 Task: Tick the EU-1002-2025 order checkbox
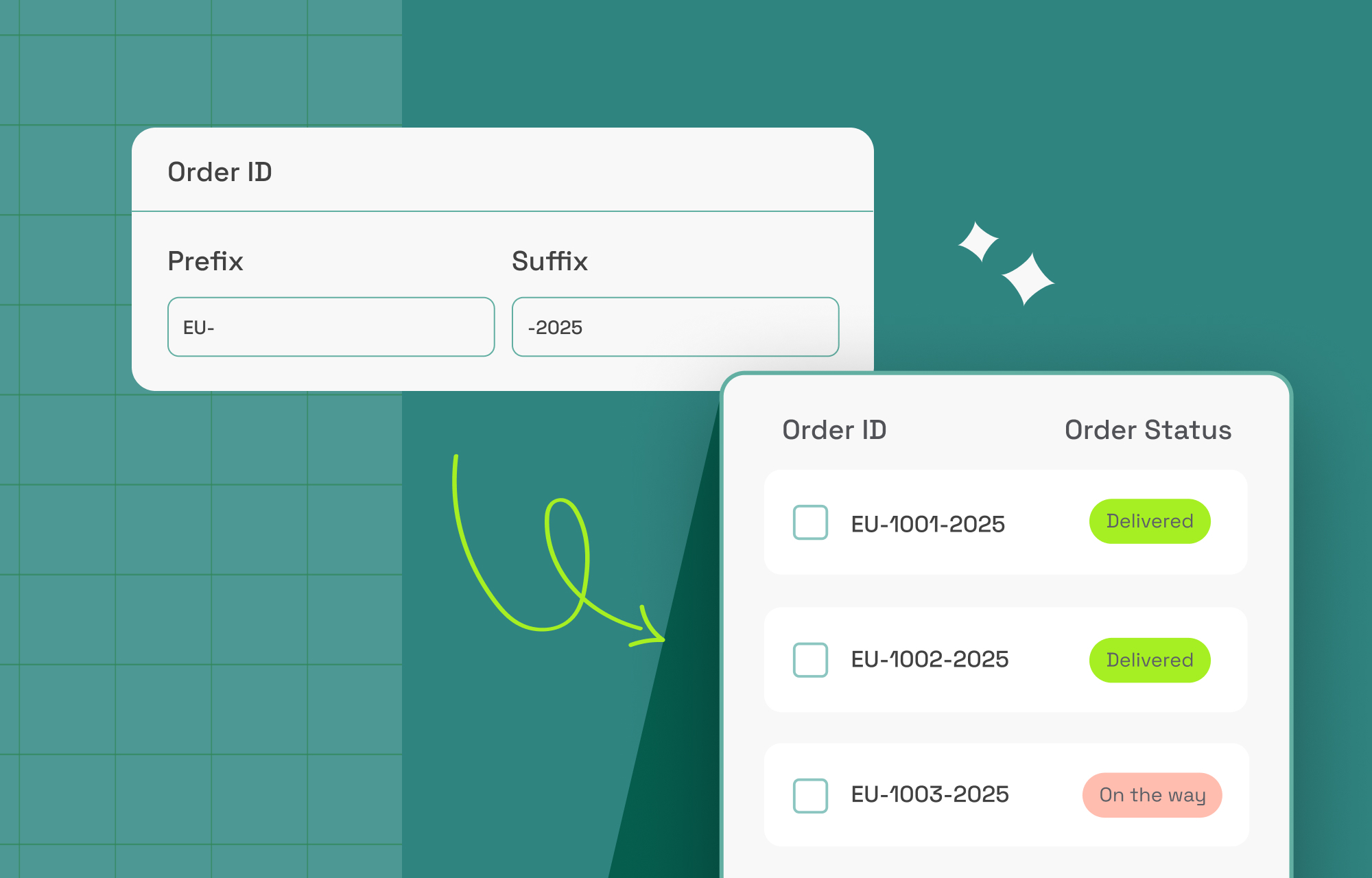click(810, 660)
